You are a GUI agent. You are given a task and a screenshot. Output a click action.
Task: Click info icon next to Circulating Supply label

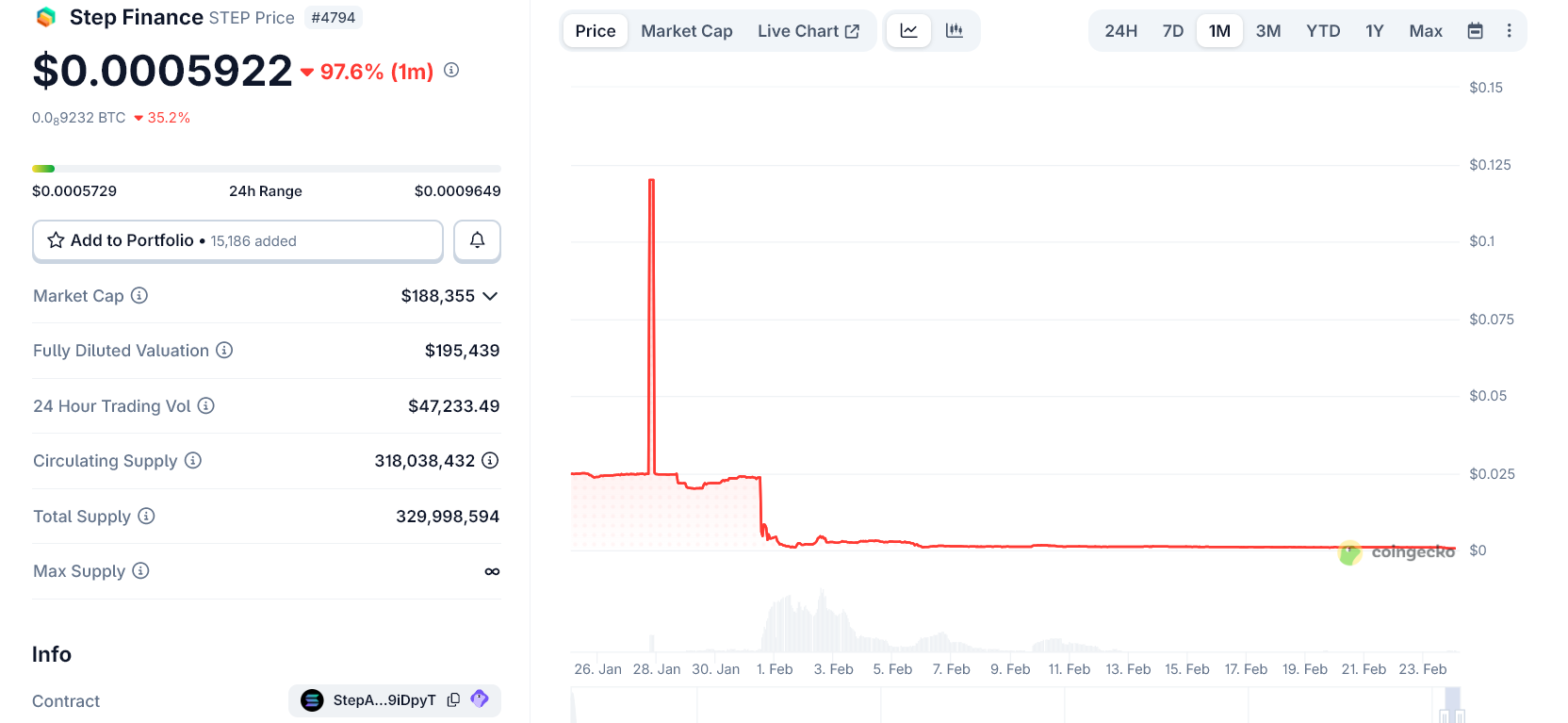(193, 460)
